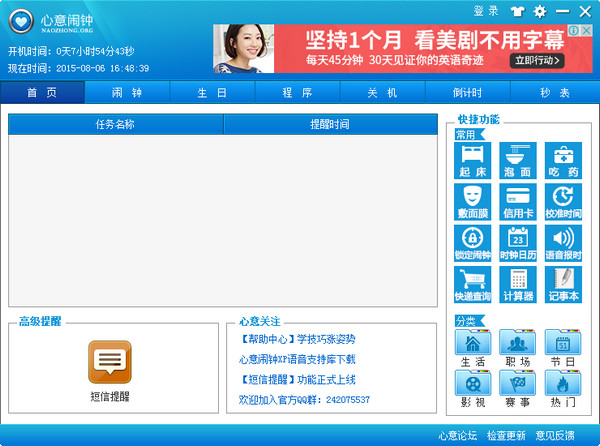The width and height of the screenshot is (600, 446).
Task: Toggle the 语音报时 voice time announcement
Action: pos(563,243)
